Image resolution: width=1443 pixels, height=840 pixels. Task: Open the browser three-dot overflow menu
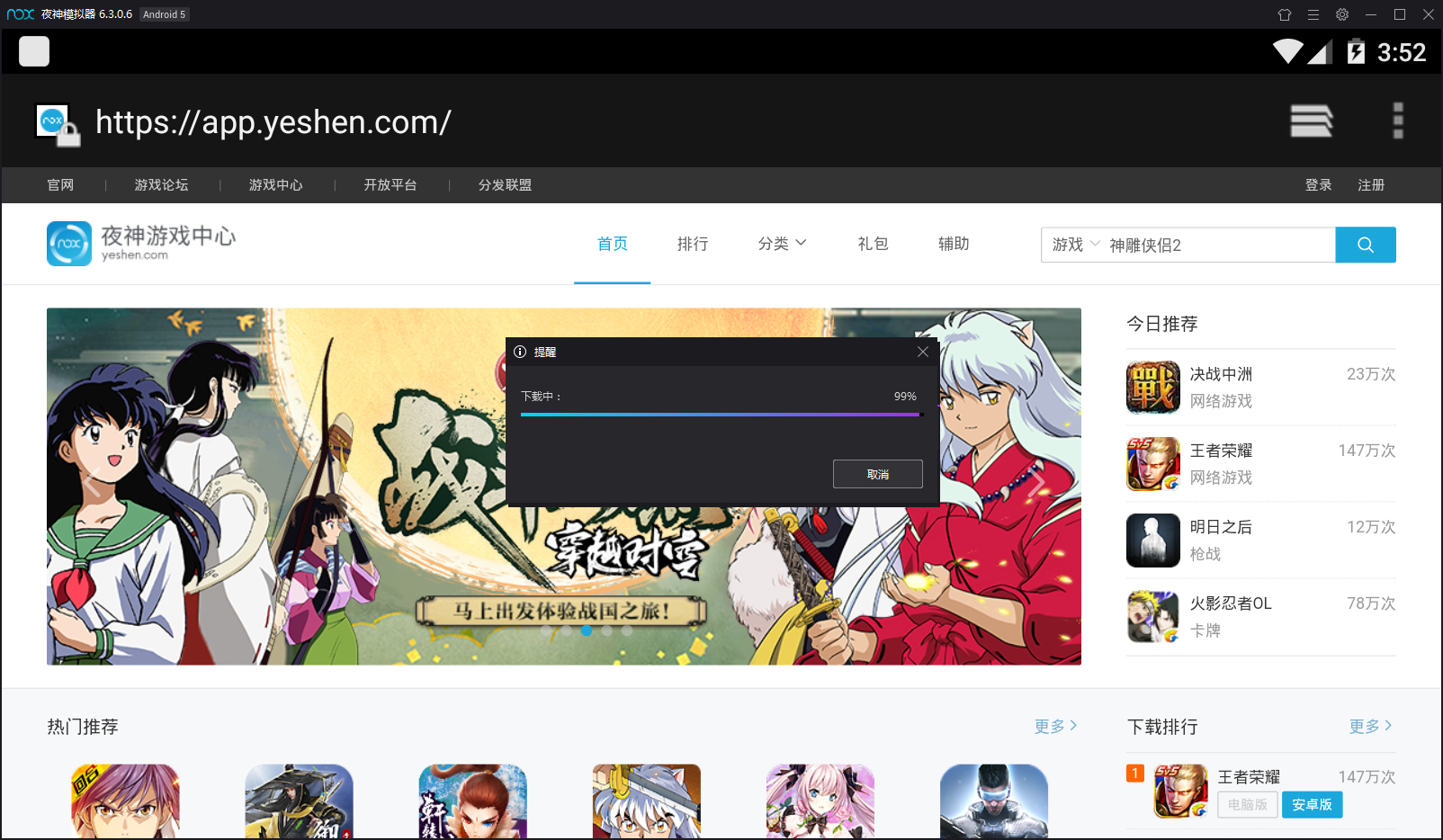click(1398, 121)
